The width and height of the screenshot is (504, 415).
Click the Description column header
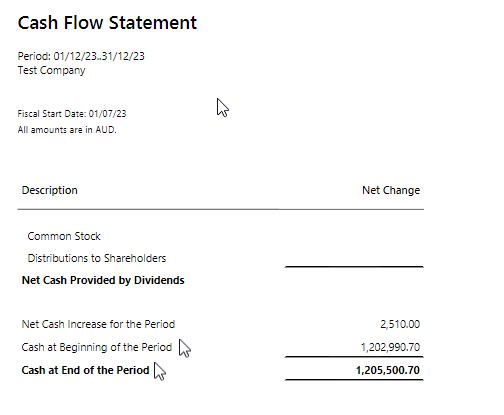49,190
